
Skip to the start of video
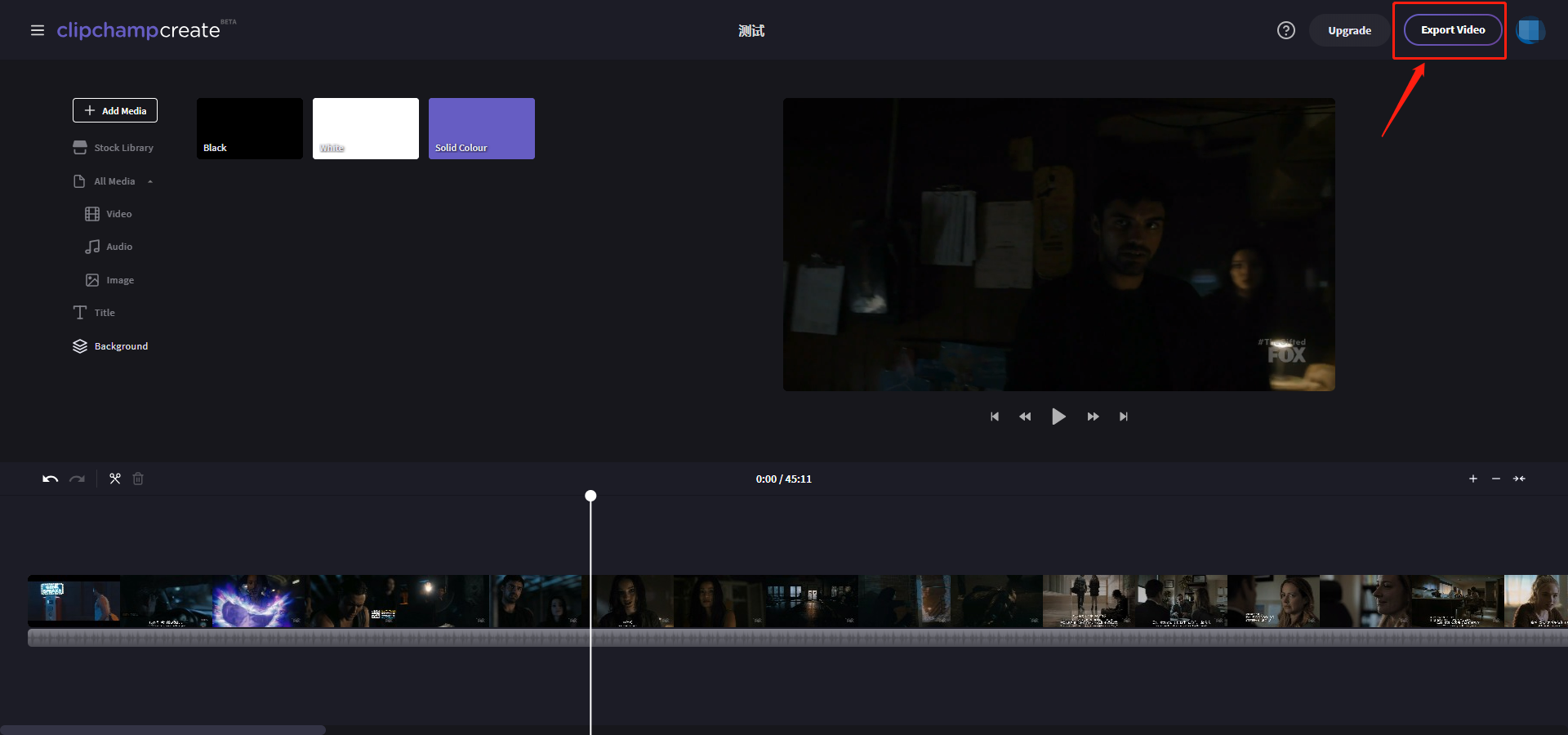[x=994, y=416]
